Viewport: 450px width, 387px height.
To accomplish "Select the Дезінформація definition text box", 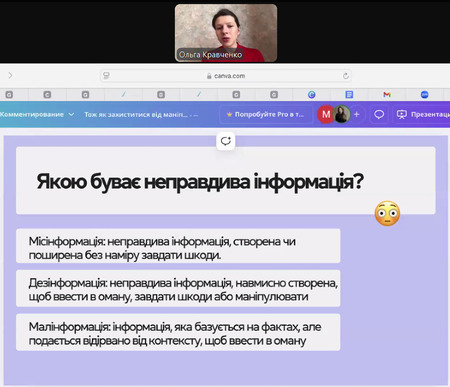I will [178, 288].
